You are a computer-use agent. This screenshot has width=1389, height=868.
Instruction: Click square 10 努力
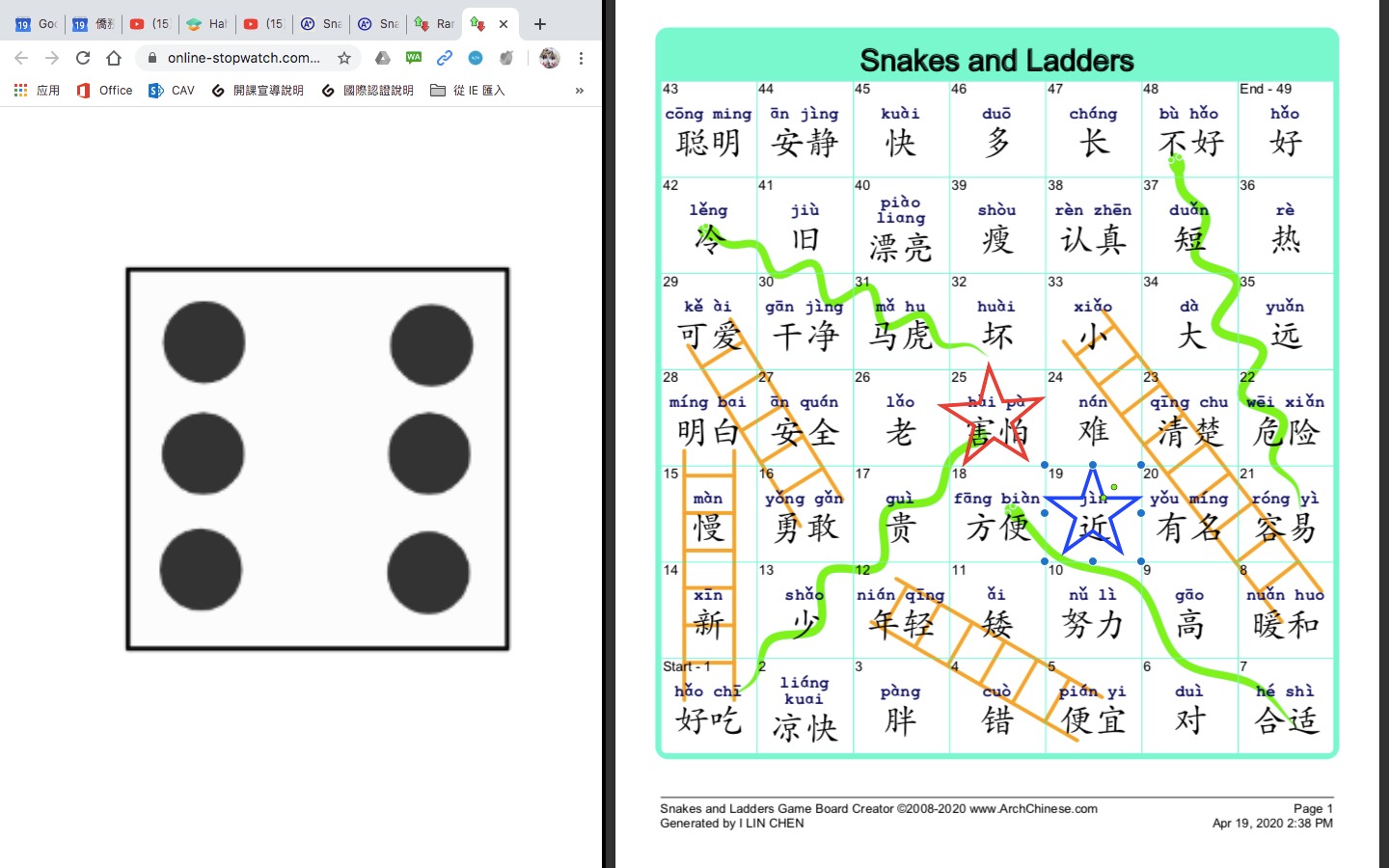(x=1094, y=610)
